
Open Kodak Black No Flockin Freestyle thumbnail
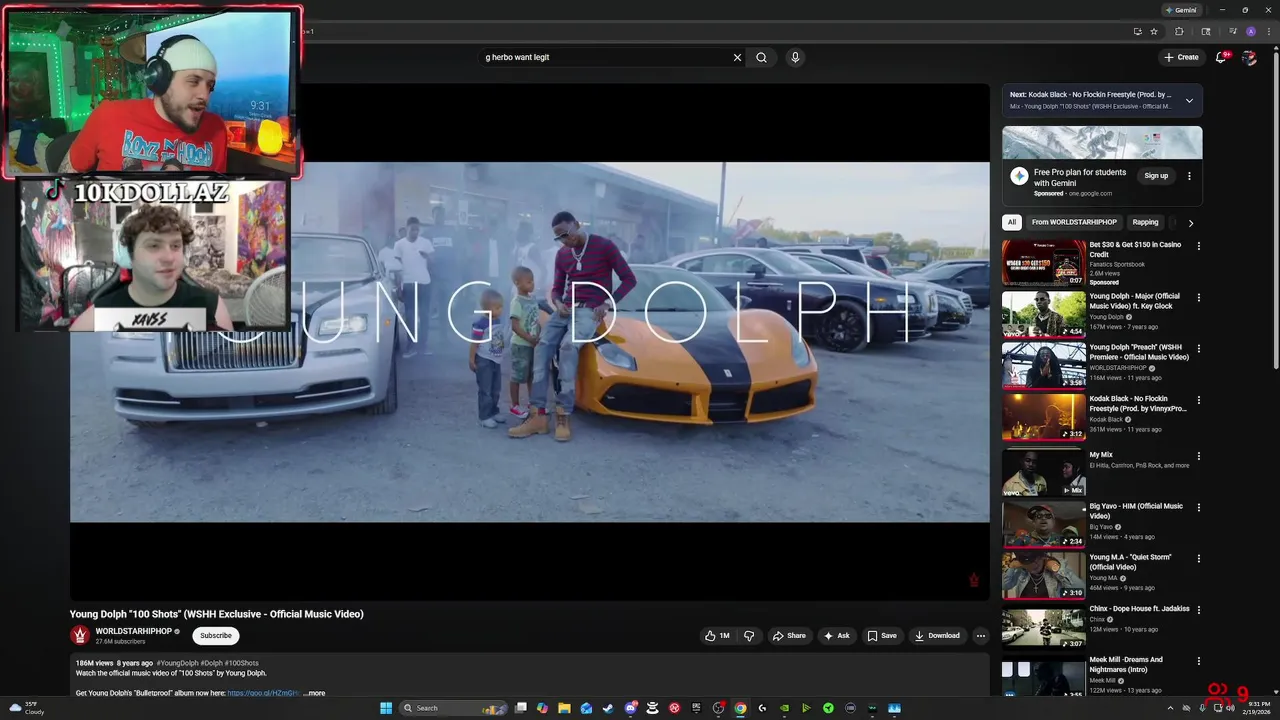tap(1043, 417)
